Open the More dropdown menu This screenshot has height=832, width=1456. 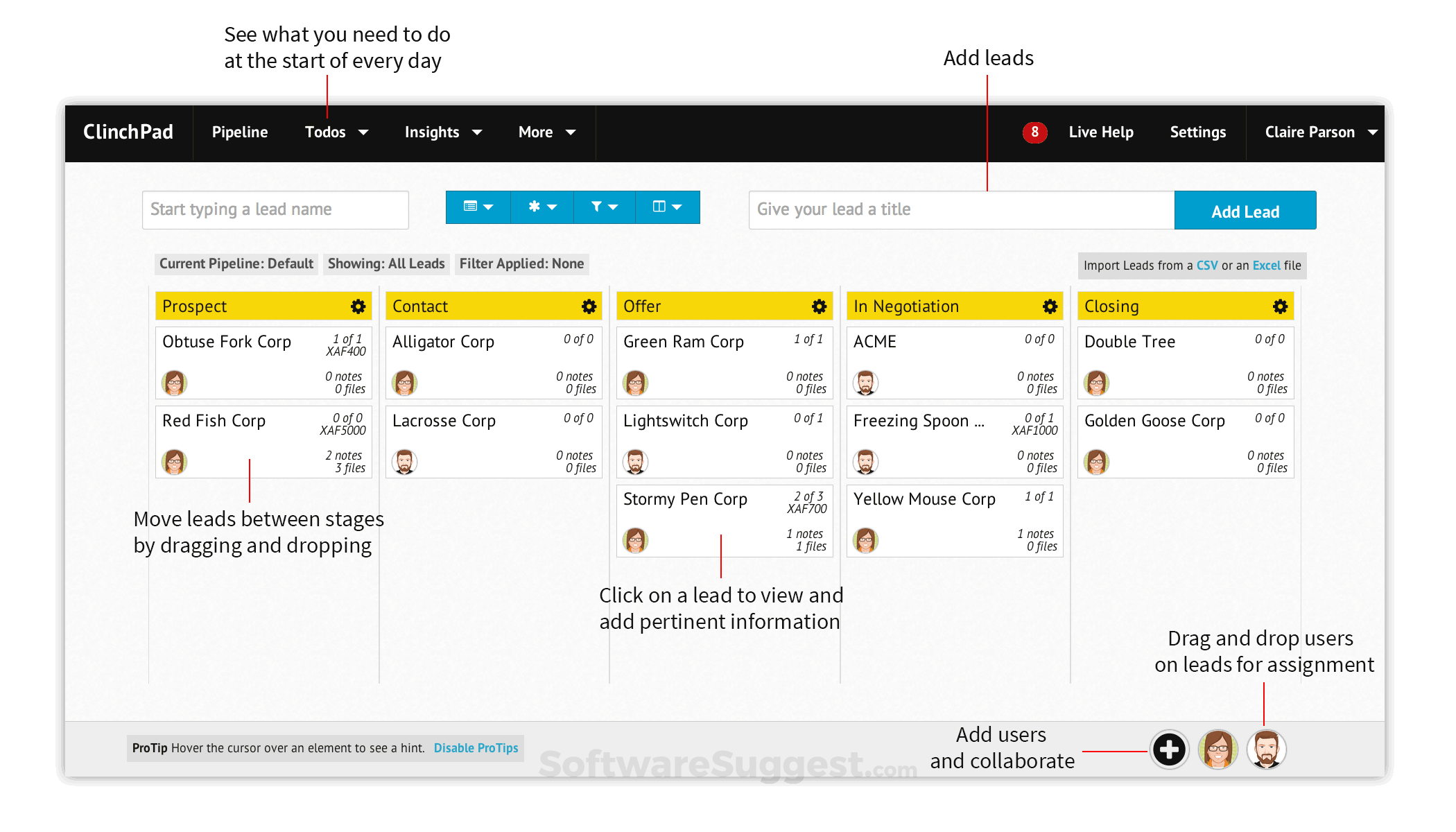pyautogui.click(x=546, y=132)
